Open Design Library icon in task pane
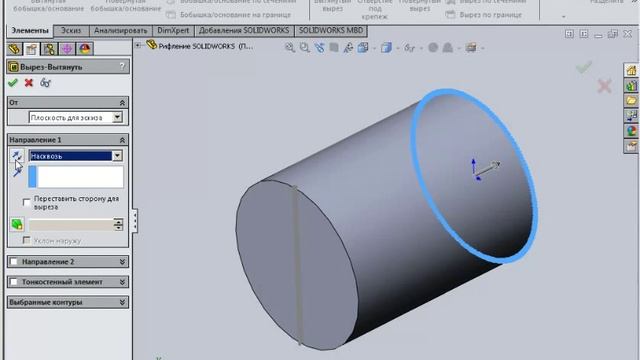This screenshot has width=640, height=360. tap(631, 86)
